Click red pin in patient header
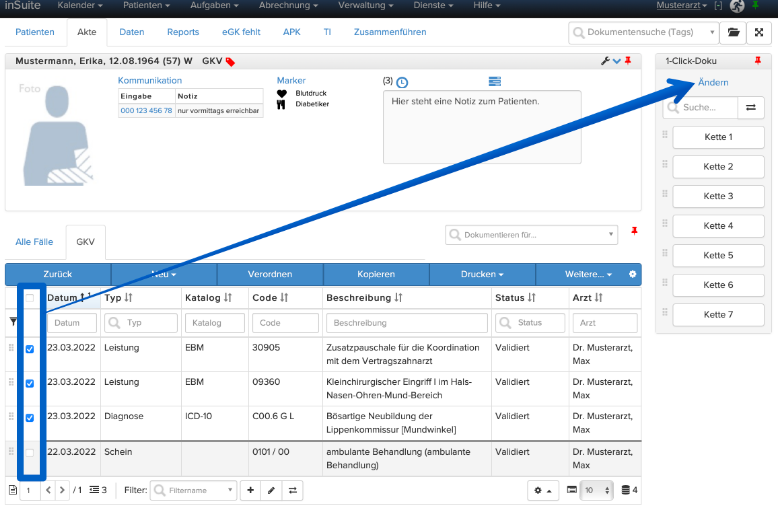Screen dimensions: 778x506 [628, 61]
